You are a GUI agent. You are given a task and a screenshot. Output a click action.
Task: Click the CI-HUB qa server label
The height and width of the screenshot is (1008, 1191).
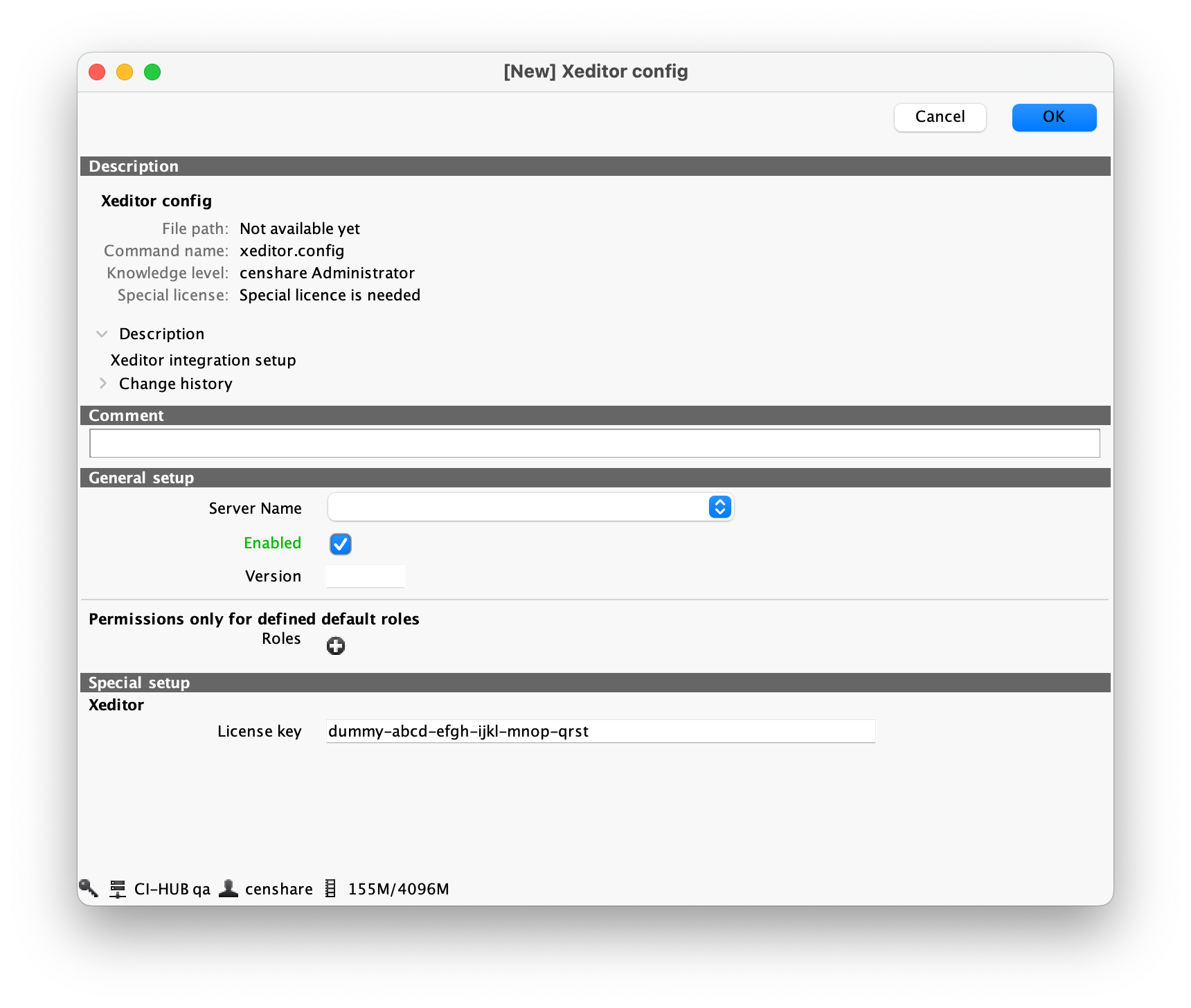[x=172, y=889]
